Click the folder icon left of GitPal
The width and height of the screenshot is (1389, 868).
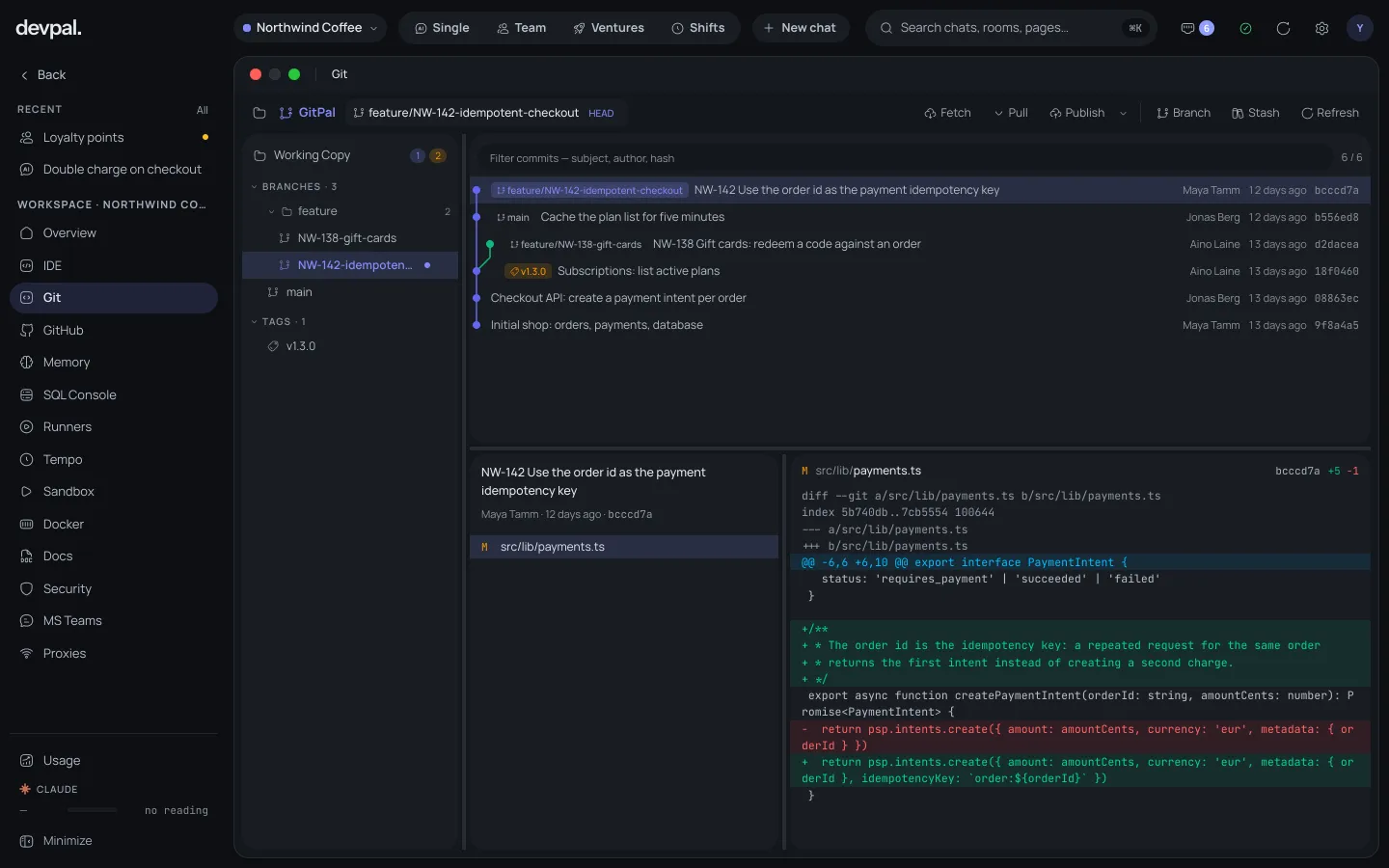[259, 113]
